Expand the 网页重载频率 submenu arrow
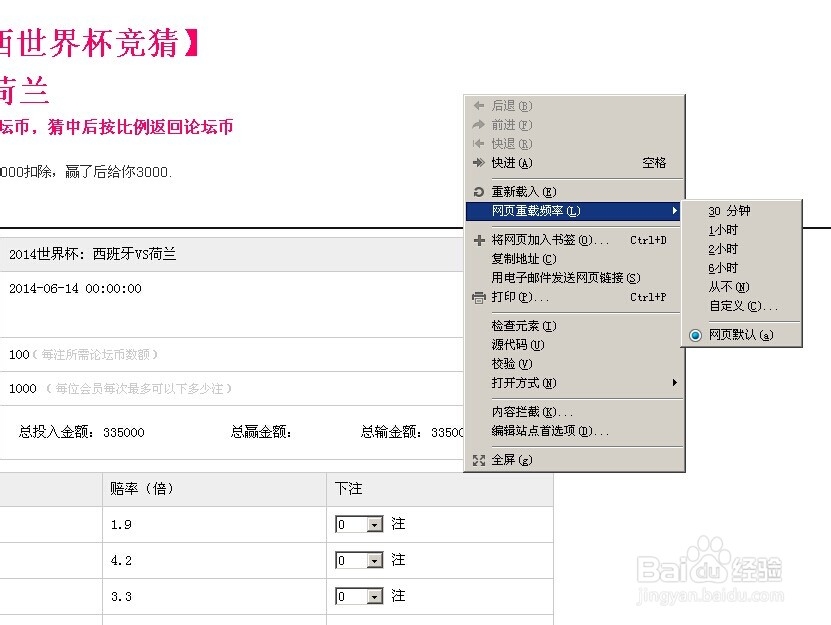 tap(674, 210)
